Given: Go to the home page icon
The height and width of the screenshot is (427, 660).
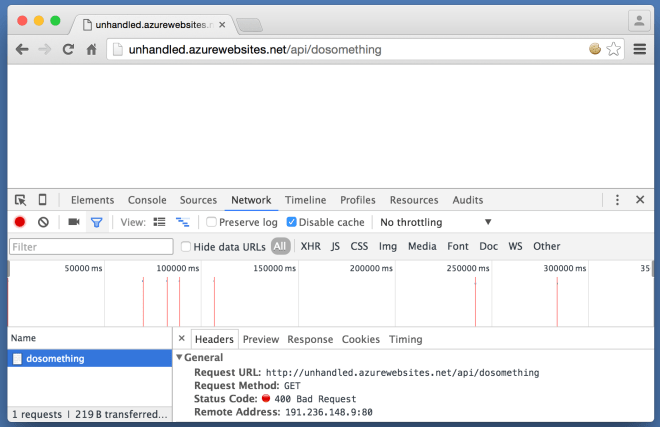Looking at the screenshot, I should pyautogui.click(x=91, y=50).
